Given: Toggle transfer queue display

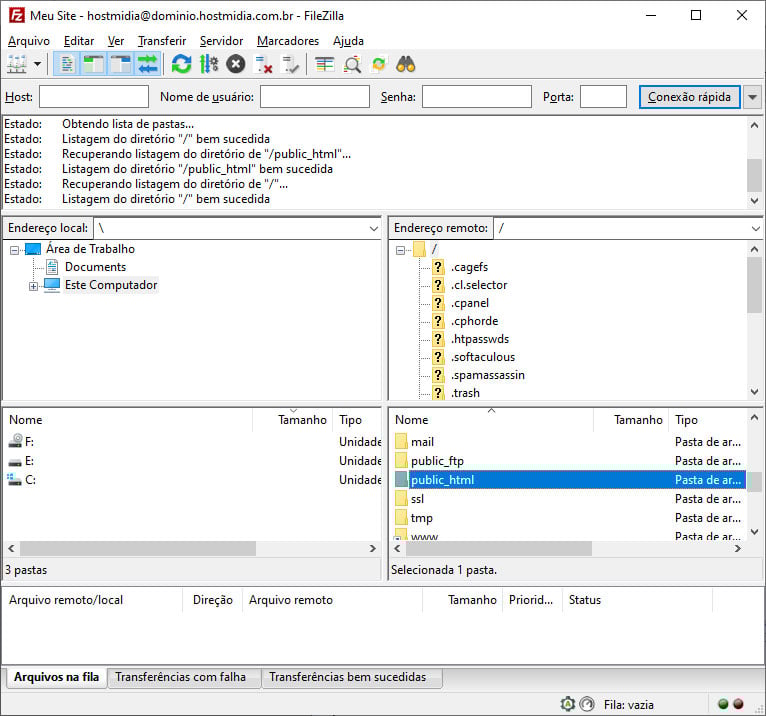Looking at the screenshot, I should (x=148, y=64).
